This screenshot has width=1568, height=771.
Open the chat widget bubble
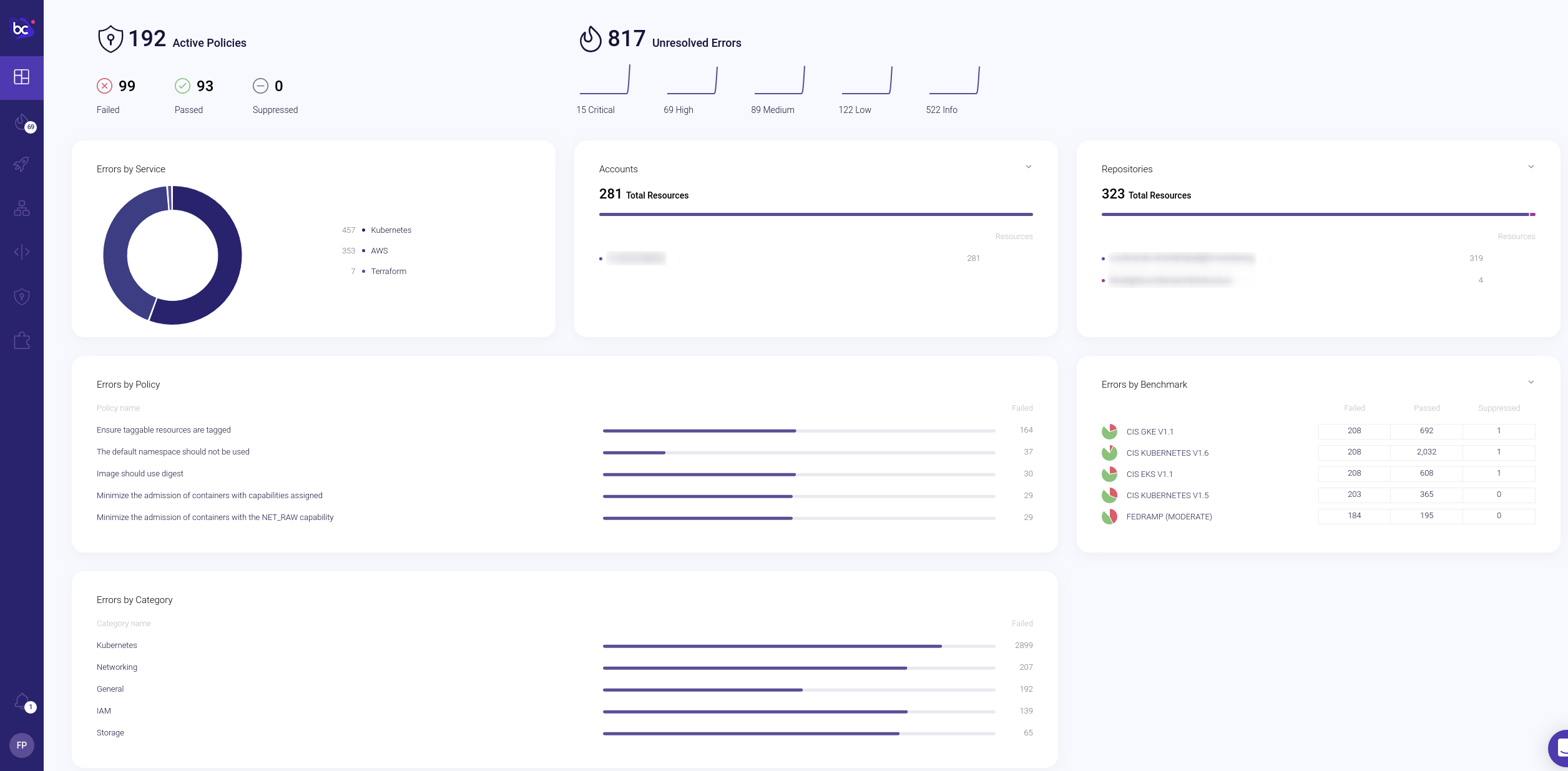[x=1559, y=747]
